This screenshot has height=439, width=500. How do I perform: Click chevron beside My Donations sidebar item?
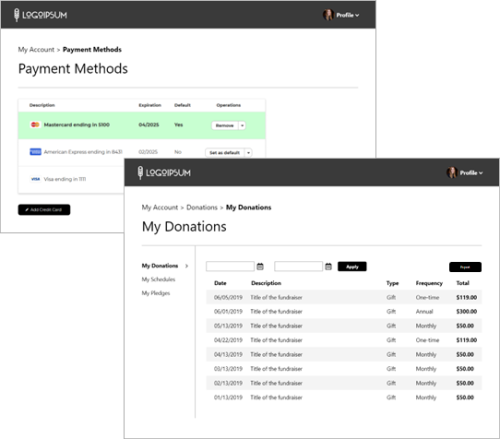[x=187, y=266]
